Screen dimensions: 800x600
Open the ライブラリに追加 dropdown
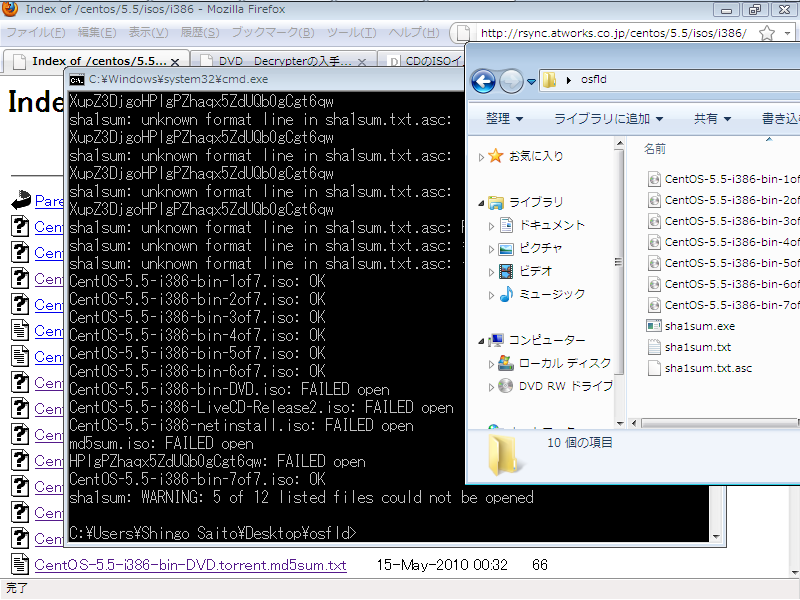[x=608, y=118]
